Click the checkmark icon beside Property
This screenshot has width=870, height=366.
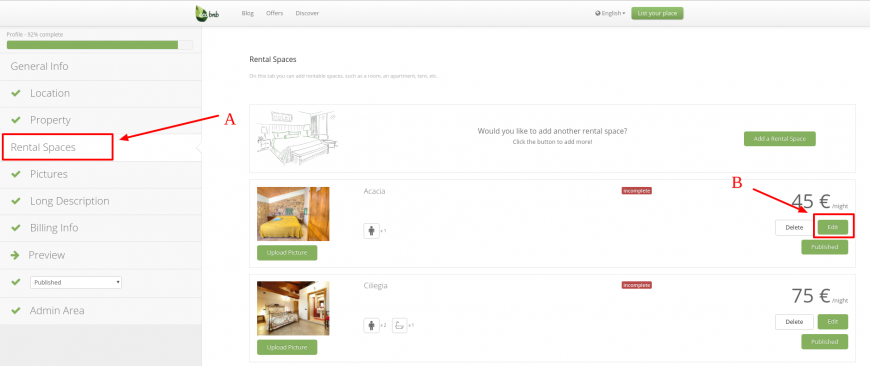[x=16, y=120]
